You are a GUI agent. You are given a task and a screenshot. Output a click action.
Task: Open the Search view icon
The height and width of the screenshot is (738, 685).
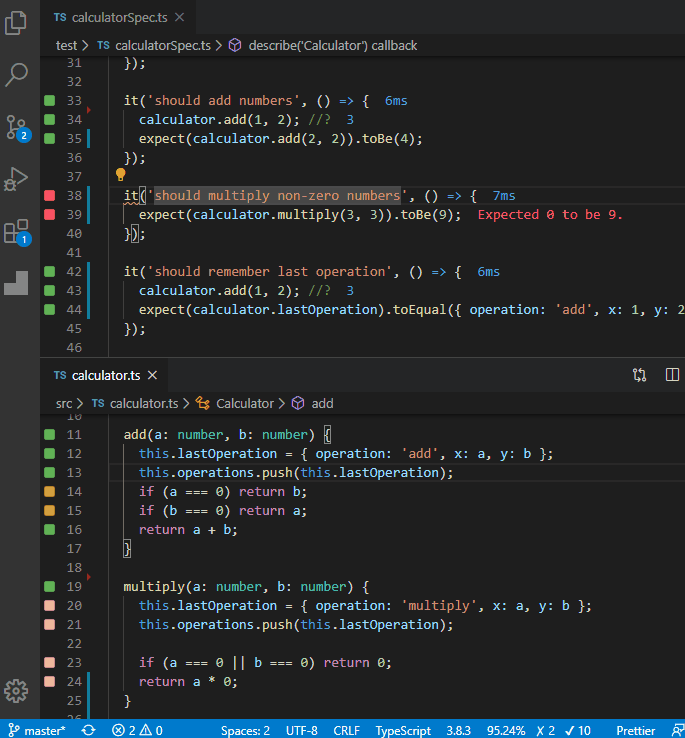(17, 74)
